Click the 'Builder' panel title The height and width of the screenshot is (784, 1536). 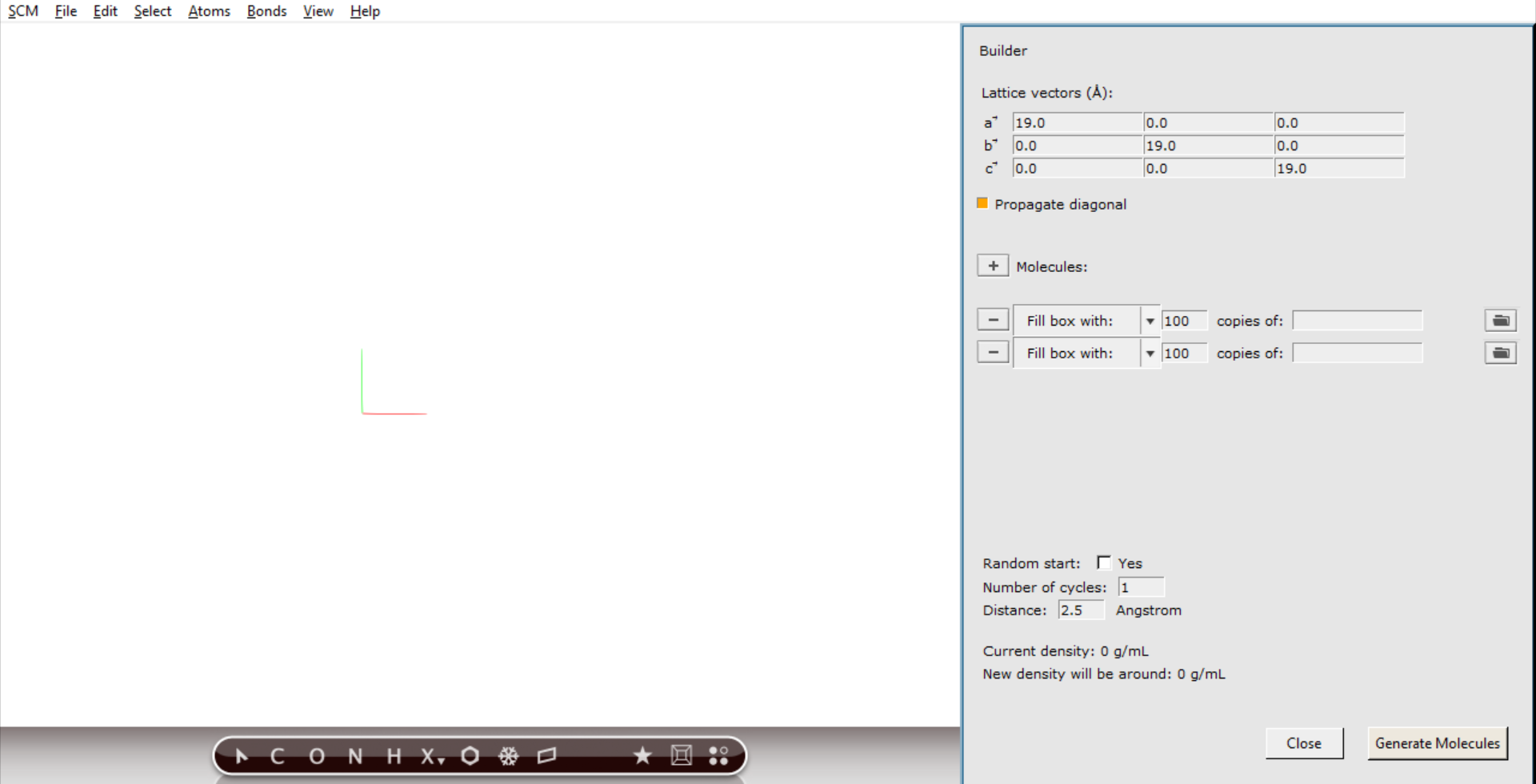[x=1003, y=50]
